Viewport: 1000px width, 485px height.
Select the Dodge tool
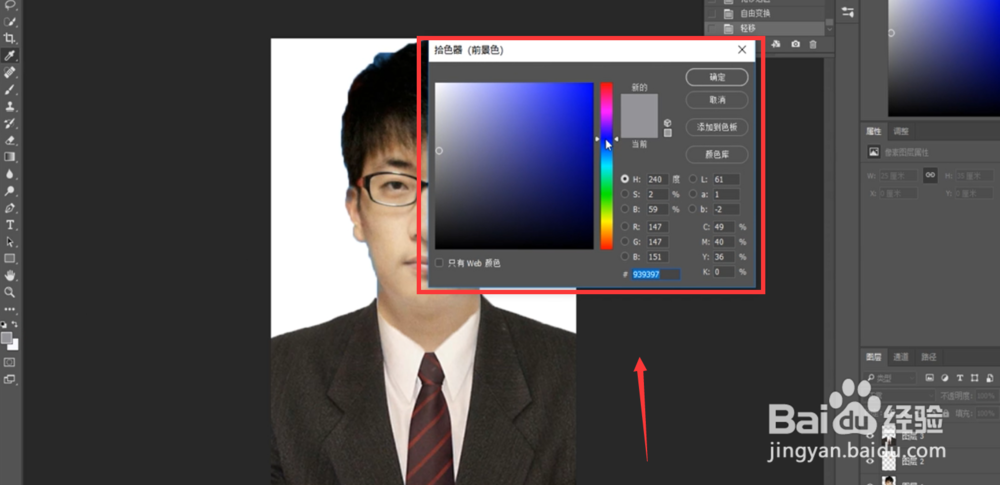[x=10, y=191]
